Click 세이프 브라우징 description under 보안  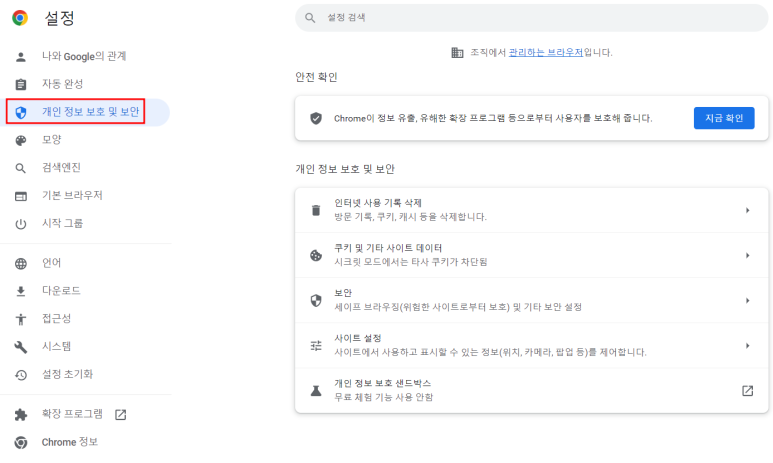pos(458,307)
